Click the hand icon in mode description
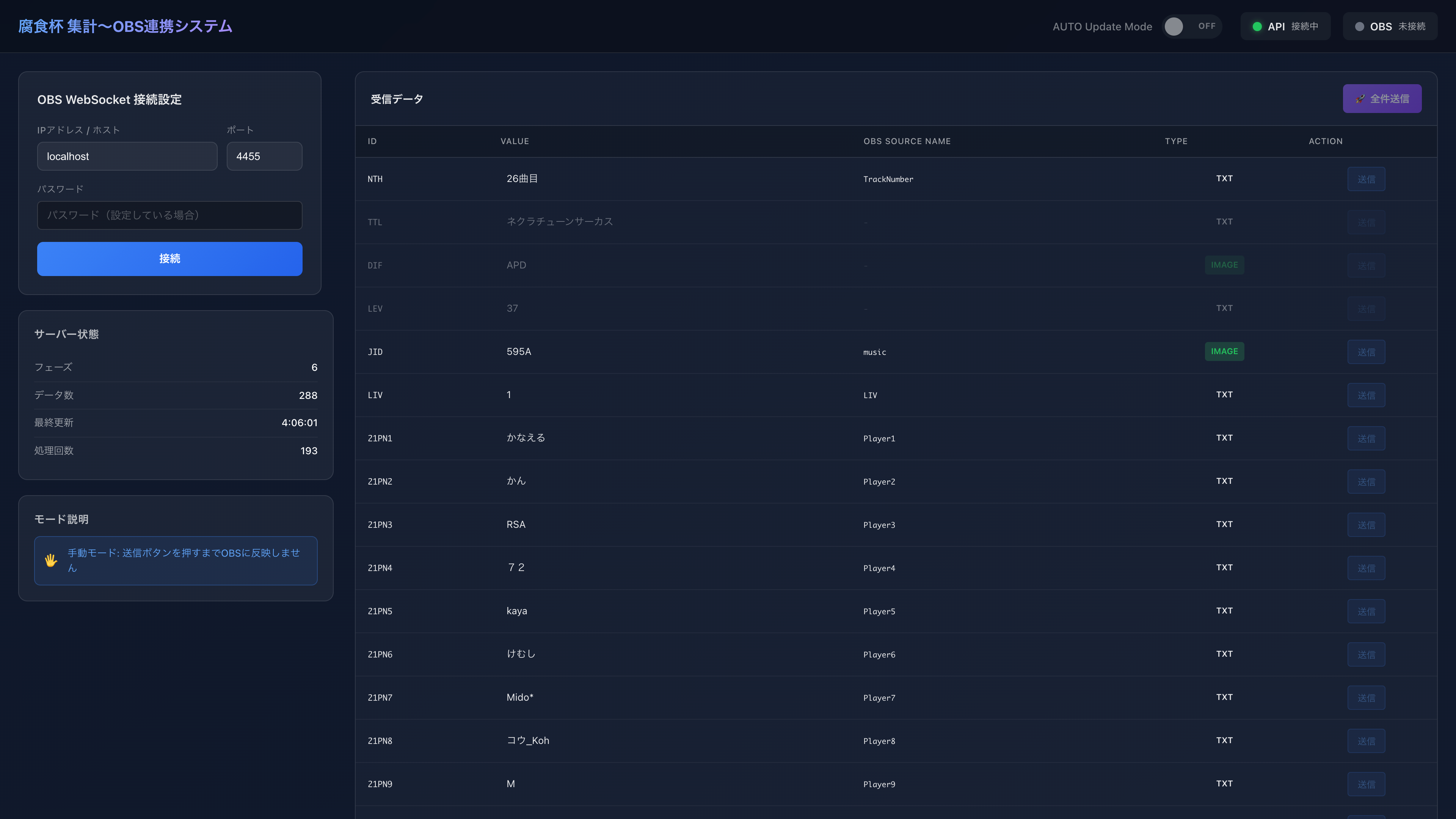The image size is (1456, 819). (x=51, y=560)
